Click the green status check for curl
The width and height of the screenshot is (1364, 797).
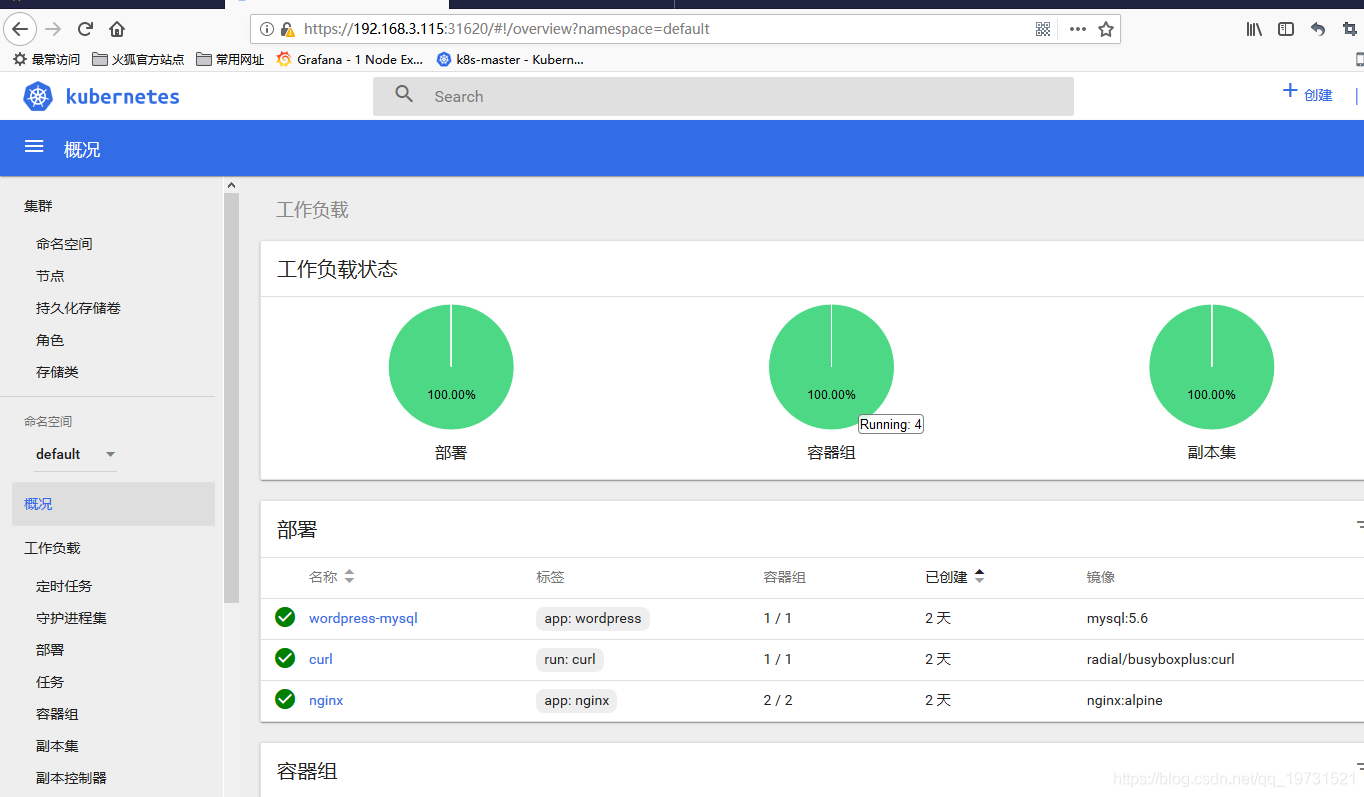[285, 658]
